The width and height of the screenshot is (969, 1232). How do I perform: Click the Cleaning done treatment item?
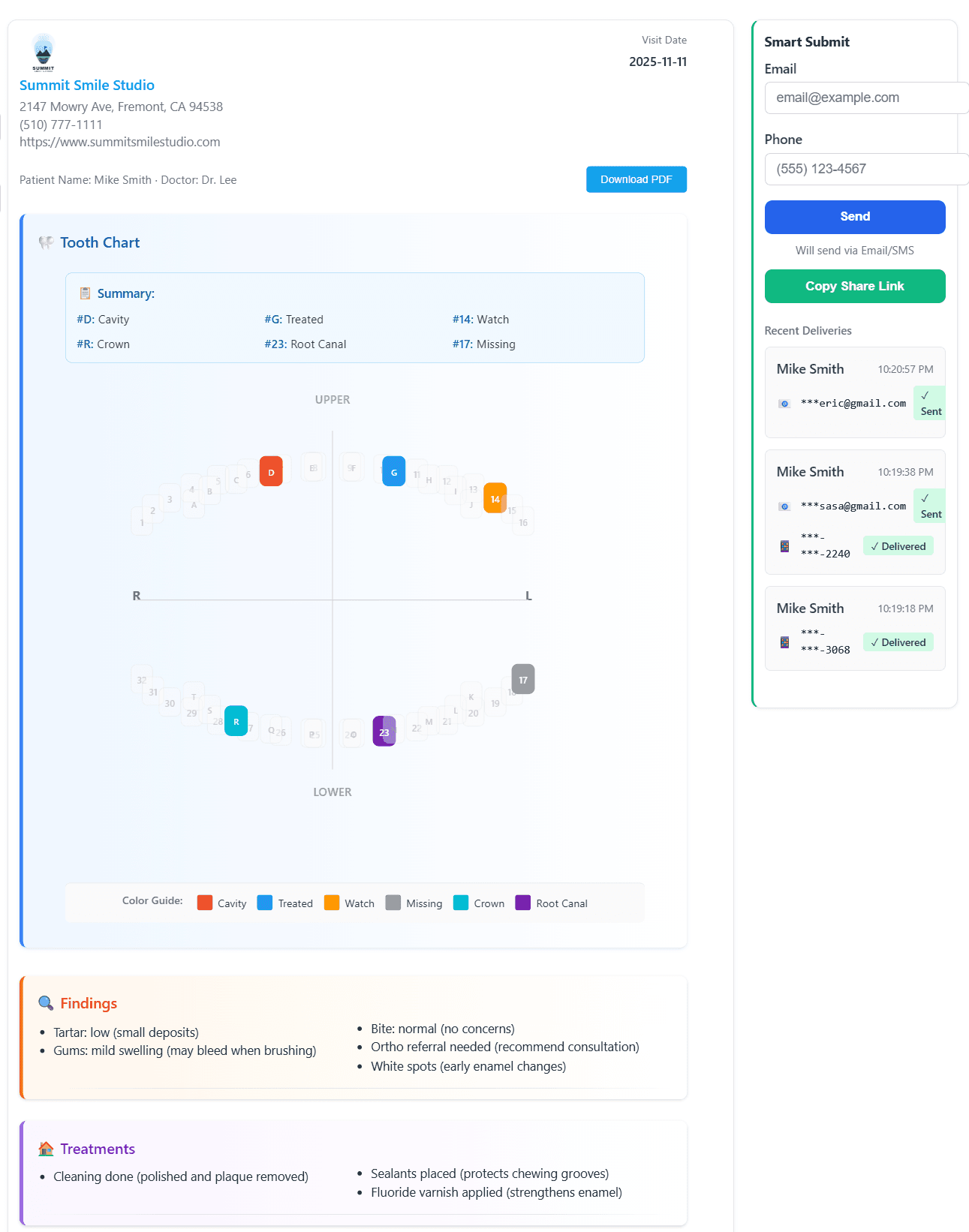pyautogui.click(x=181, y=1176)
